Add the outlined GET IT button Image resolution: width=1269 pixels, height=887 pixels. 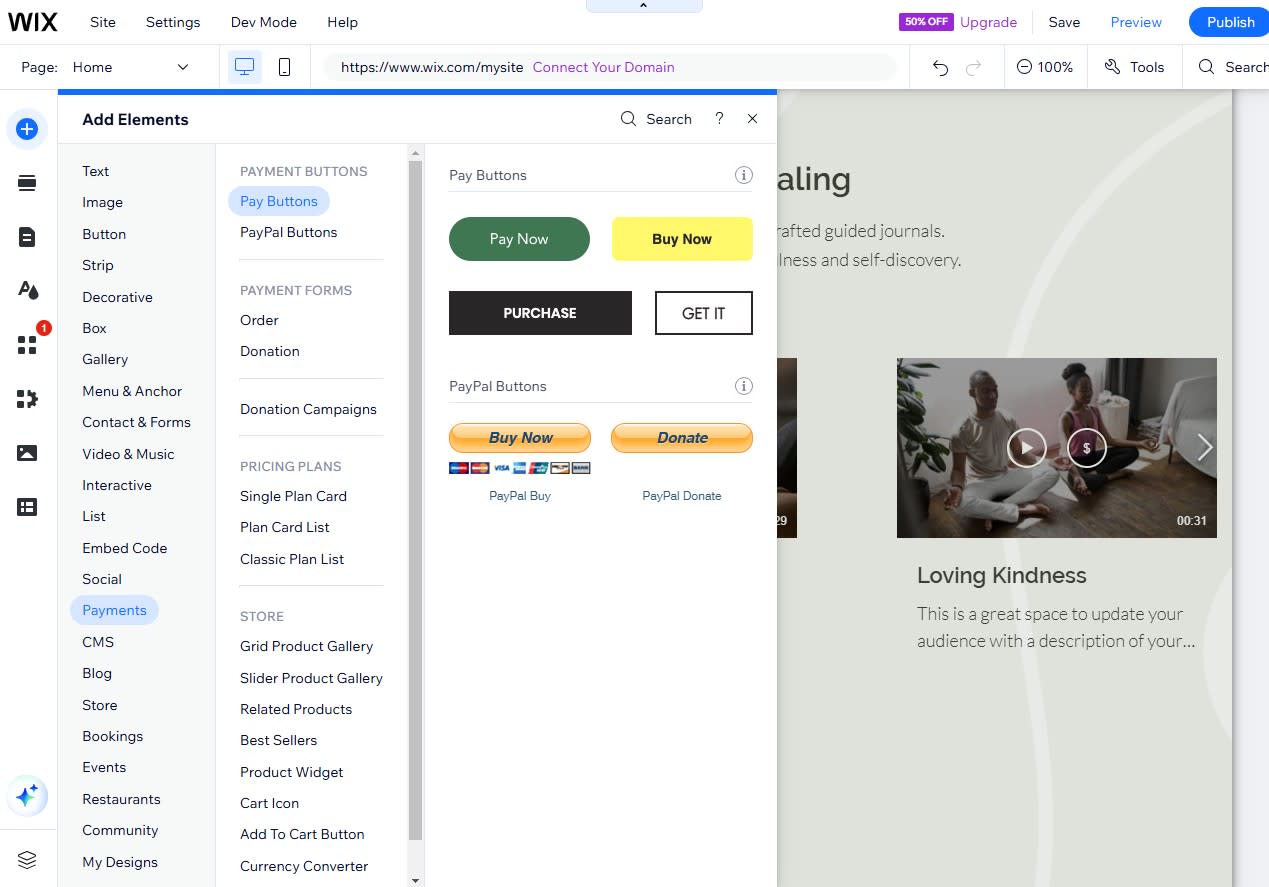[x=704, y=313]
